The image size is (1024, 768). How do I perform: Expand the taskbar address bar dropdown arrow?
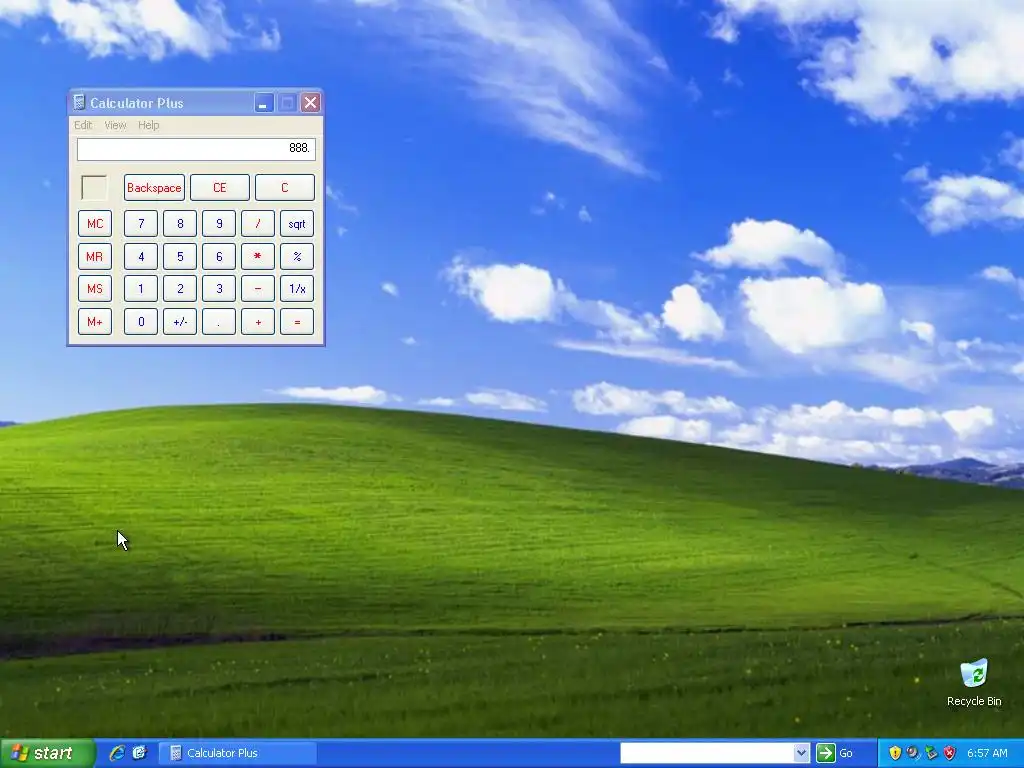801,753
